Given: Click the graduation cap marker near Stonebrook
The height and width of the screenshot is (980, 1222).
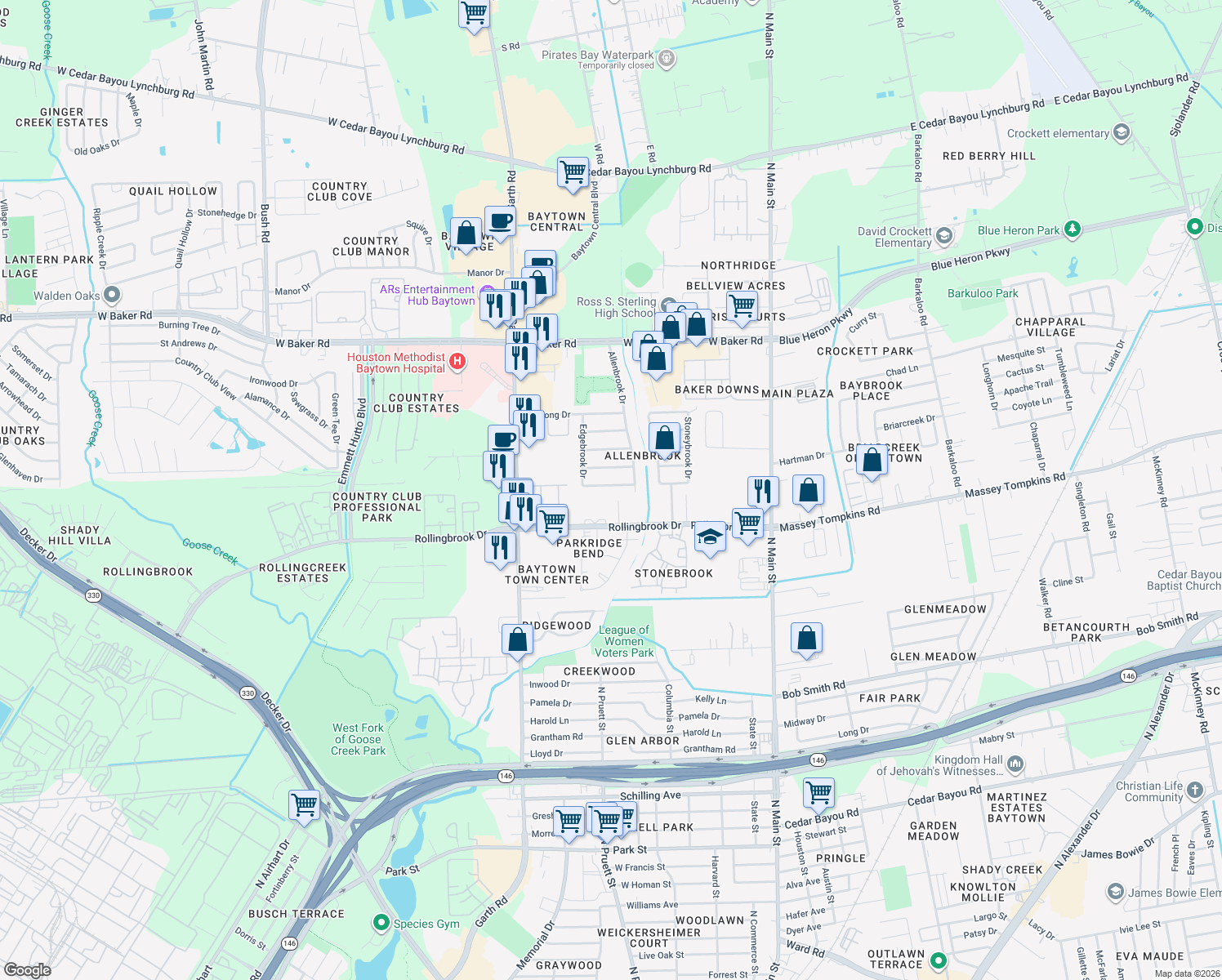Looking at the screenshot, I should tap(710, 537).
